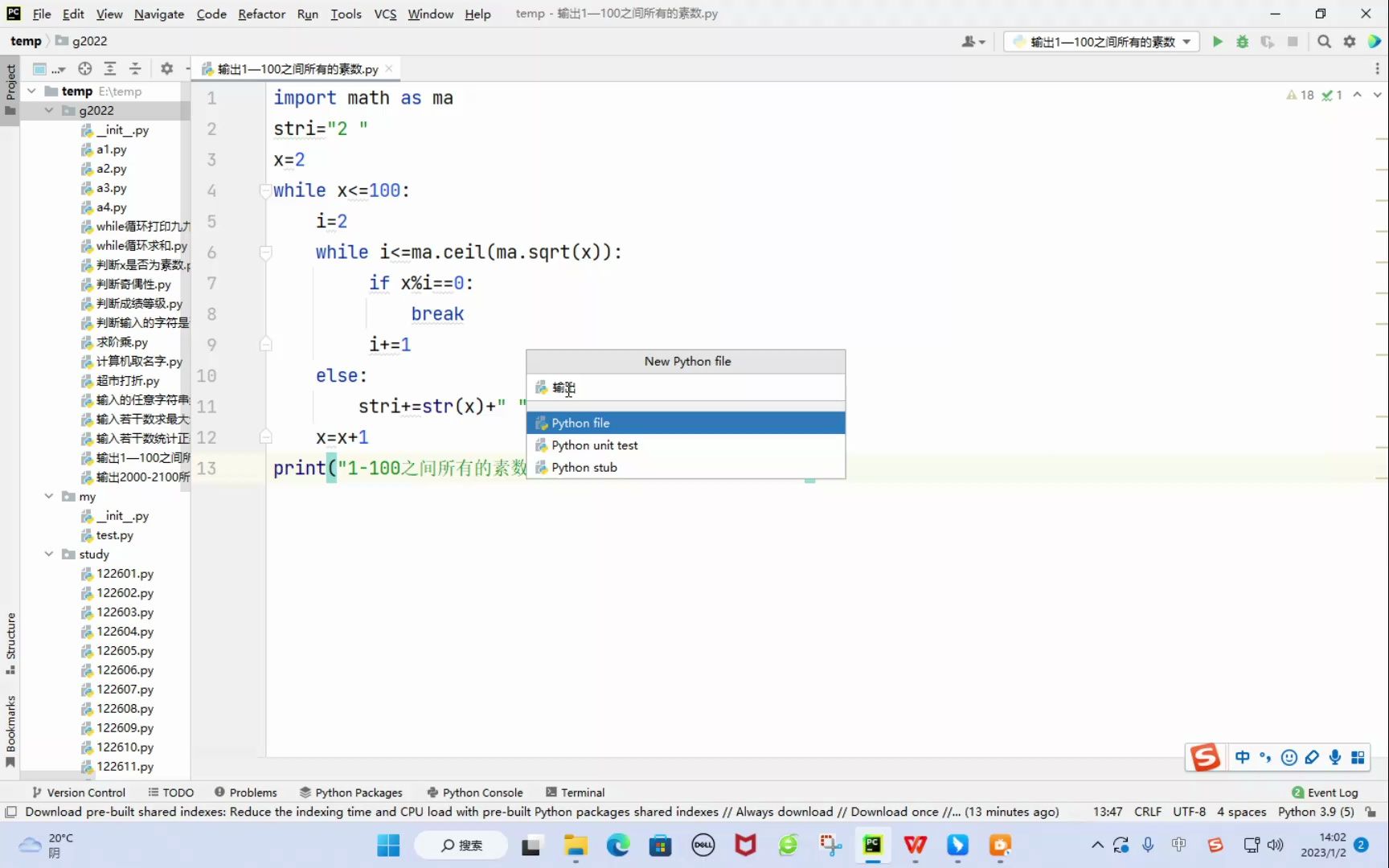Expand all items in Project tree
Image resolution: width=1389 pixels, height=868 pixels.
tap(110, 69)
